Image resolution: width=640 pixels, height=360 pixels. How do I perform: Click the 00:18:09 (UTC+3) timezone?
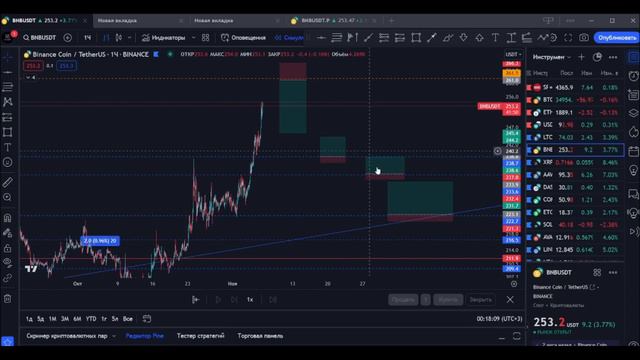tap(499, 319)
